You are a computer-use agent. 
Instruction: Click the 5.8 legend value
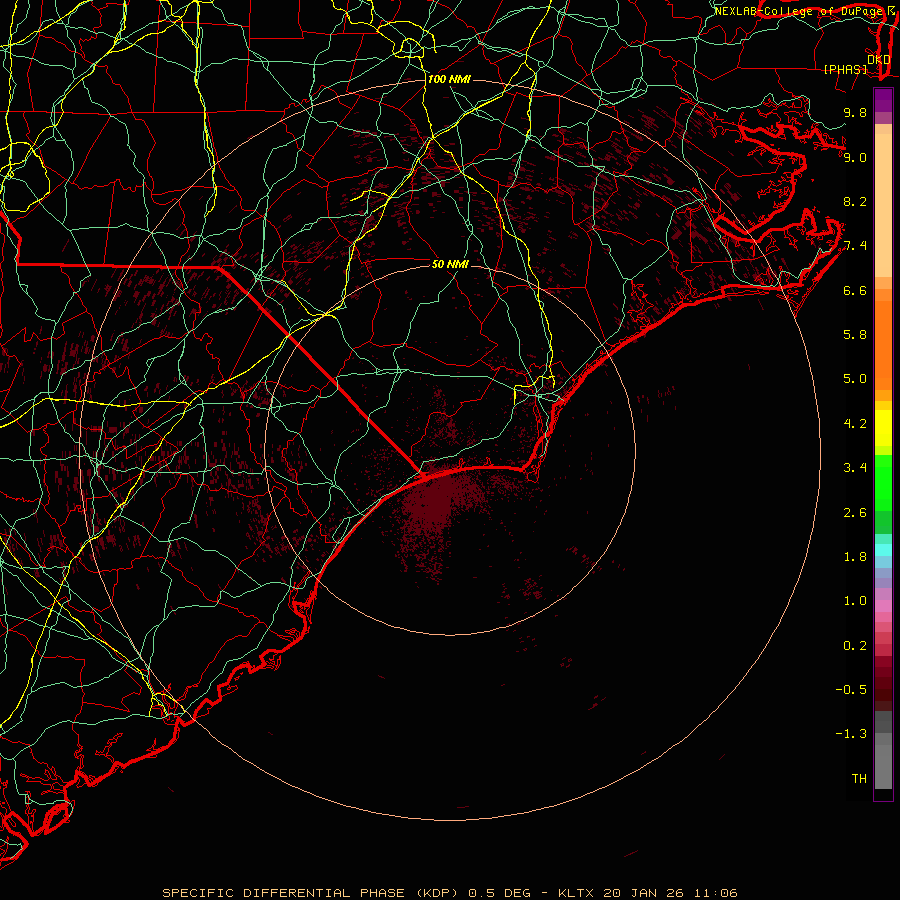coord(855,335)
